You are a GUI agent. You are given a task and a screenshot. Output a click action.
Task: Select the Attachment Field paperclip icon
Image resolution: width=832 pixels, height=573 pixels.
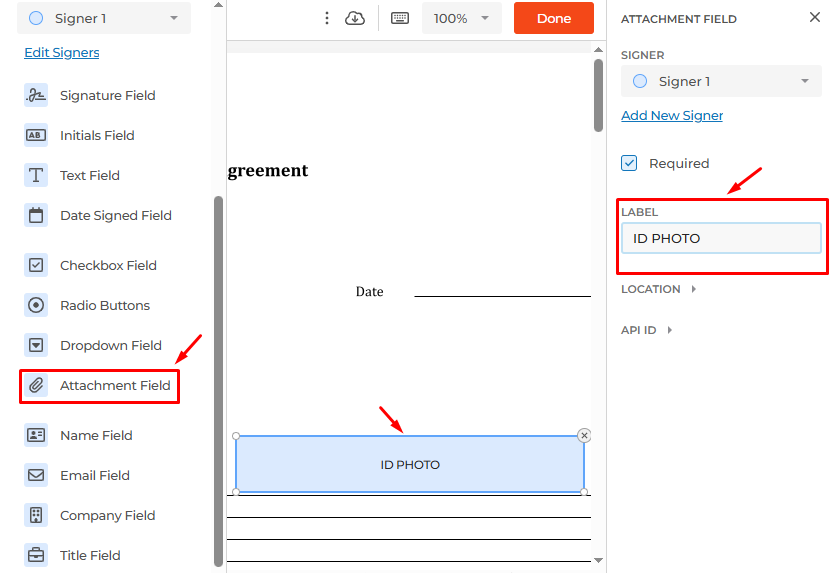[36, 385]
